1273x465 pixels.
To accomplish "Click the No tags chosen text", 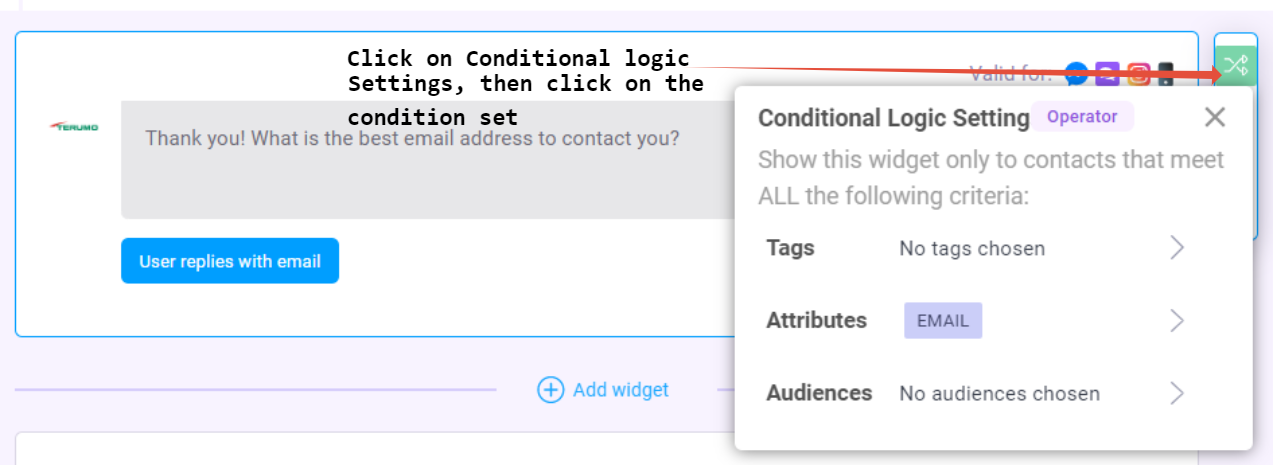I will (x=971, y=249).
